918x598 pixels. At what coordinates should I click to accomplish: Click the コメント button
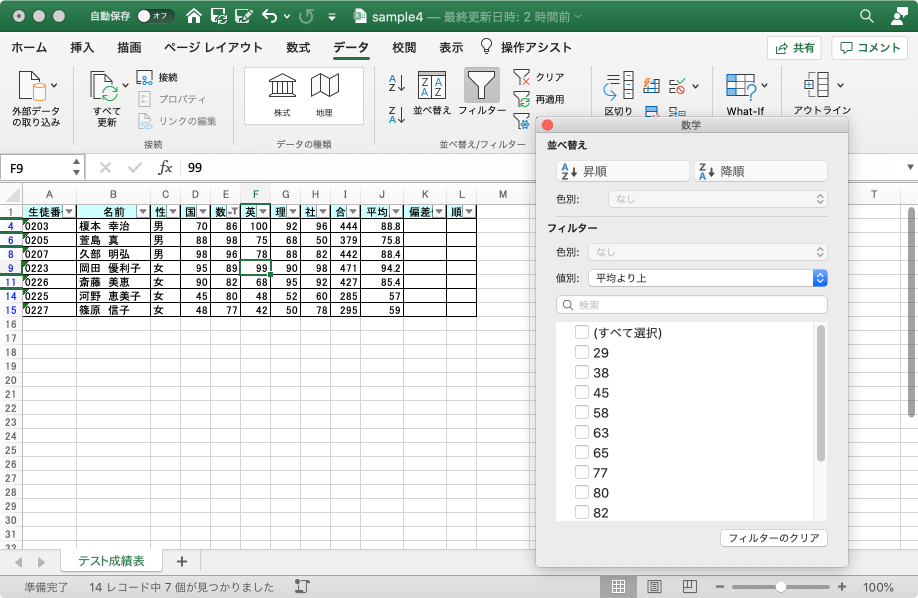(x=869, y=48)
